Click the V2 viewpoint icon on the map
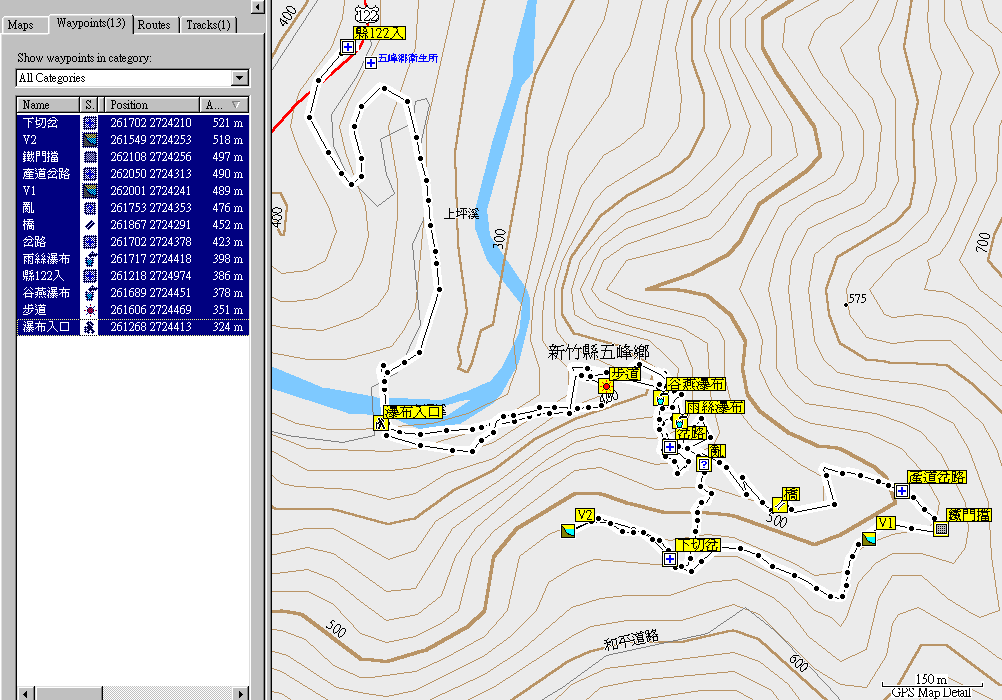Image resolution: width=1002 pixels, height=700 pixels. point(568,530)
